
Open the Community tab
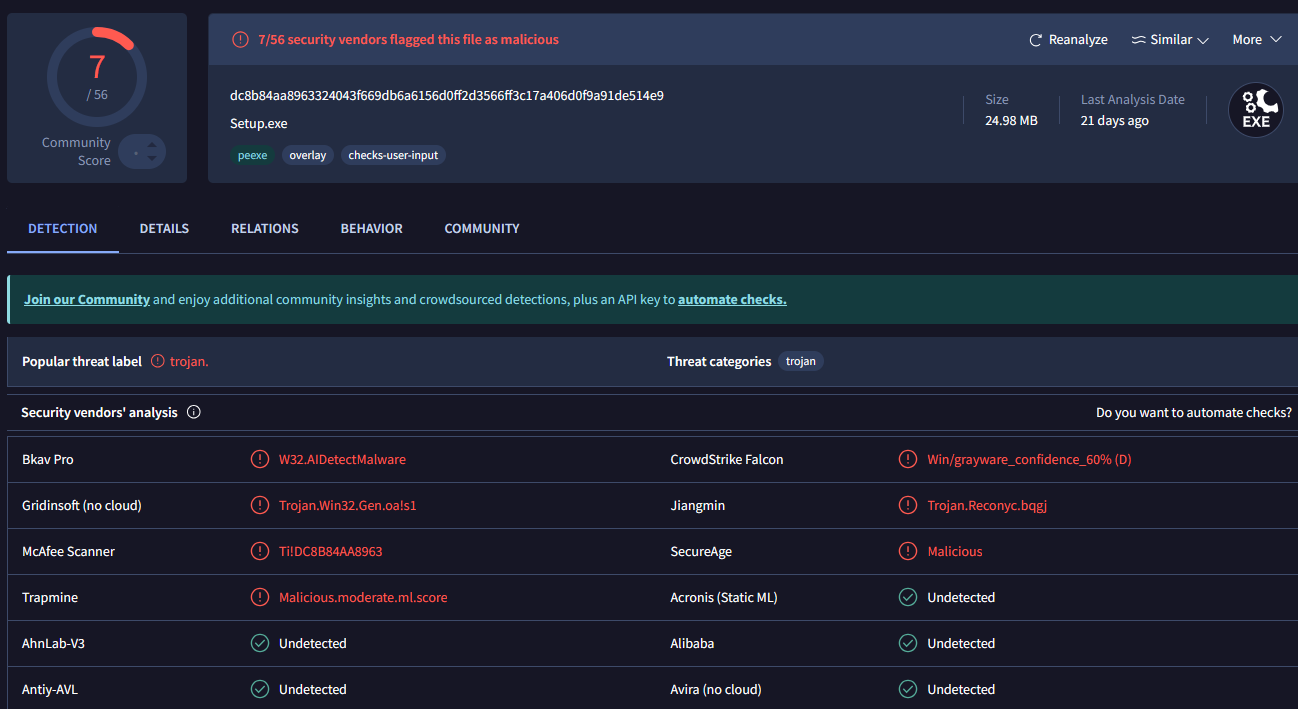click(482, 228)
